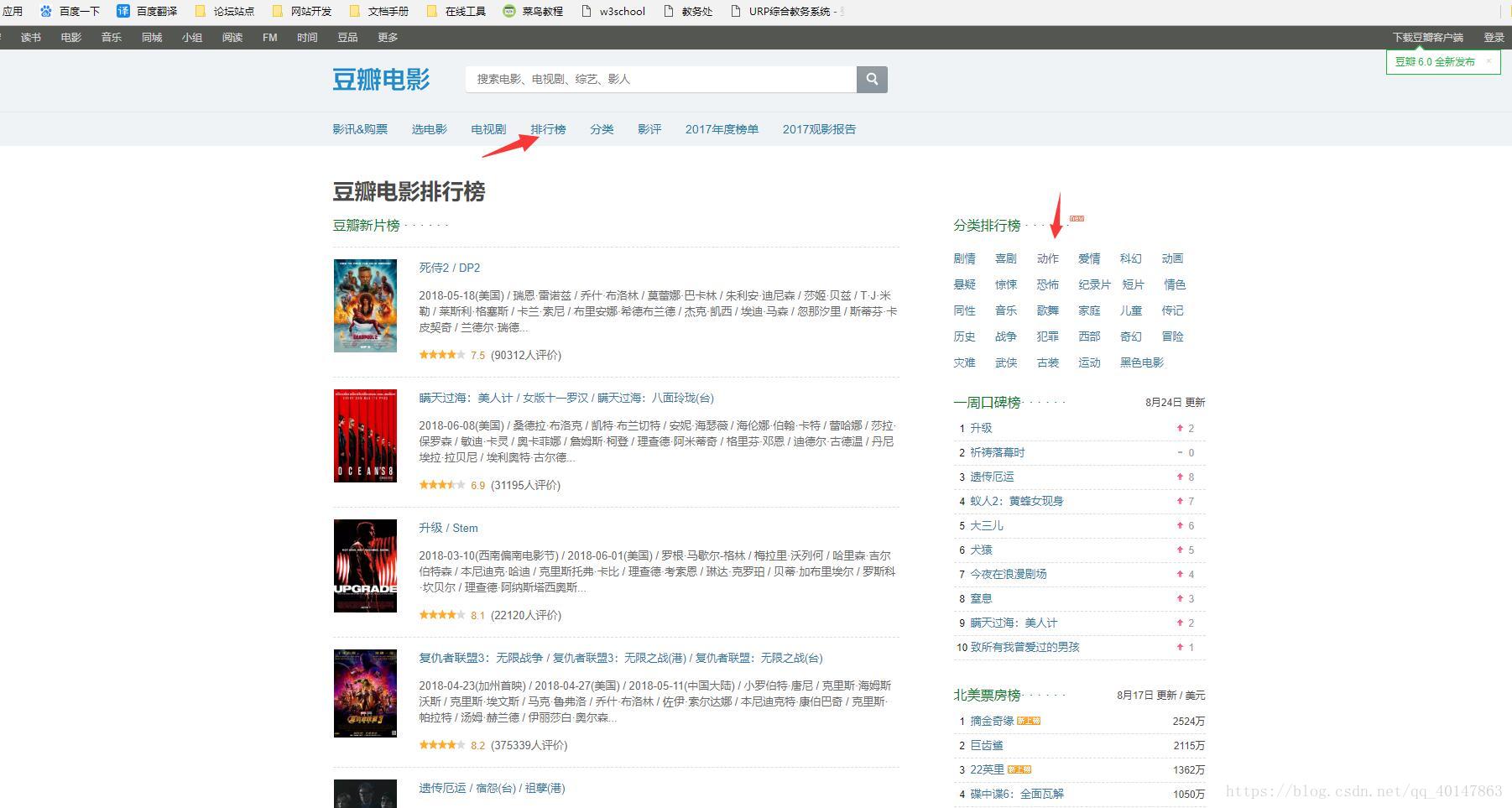
Task: Open the 升级 / Stem title link
Action: click(448, 528)
